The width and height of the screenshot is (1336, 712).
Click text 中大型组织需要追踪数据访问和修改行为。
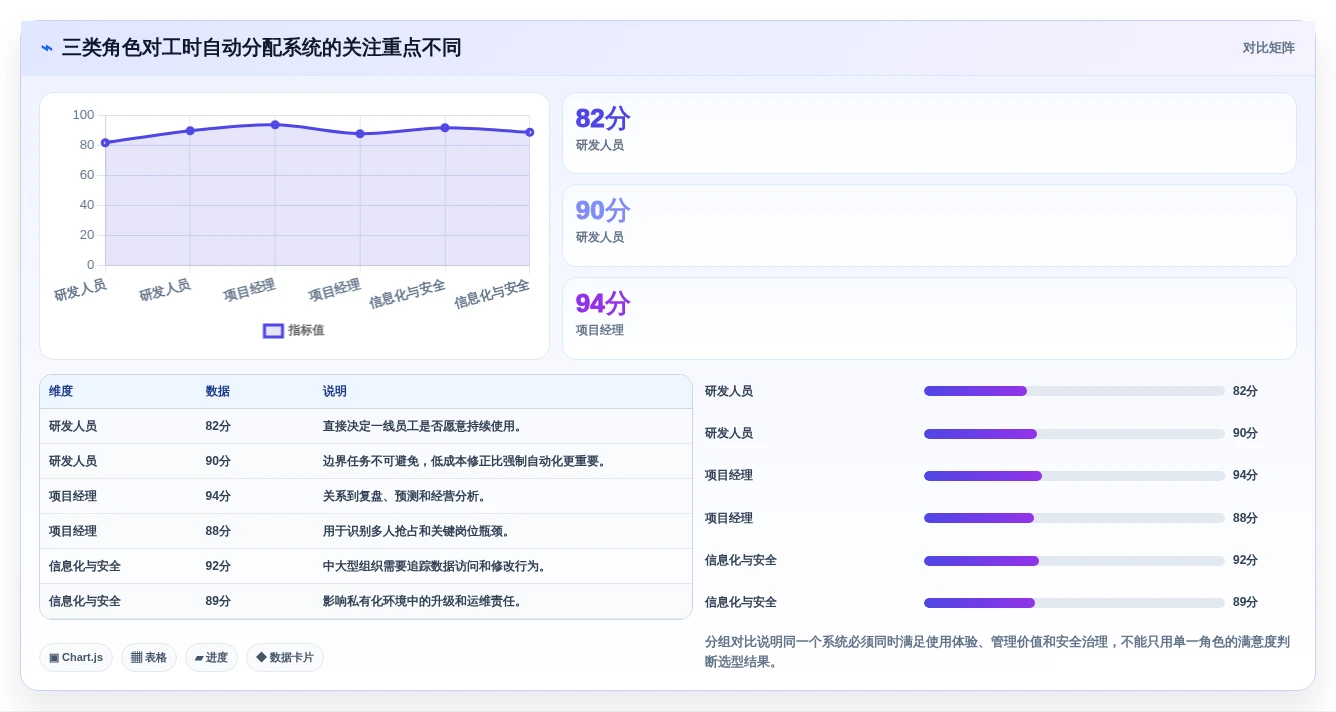tap(434, 566)
